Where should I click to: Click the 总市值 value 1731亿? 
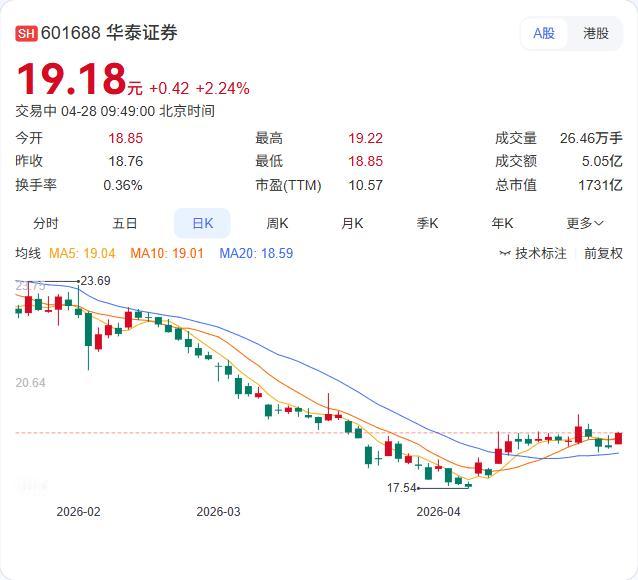pos(600,185)
